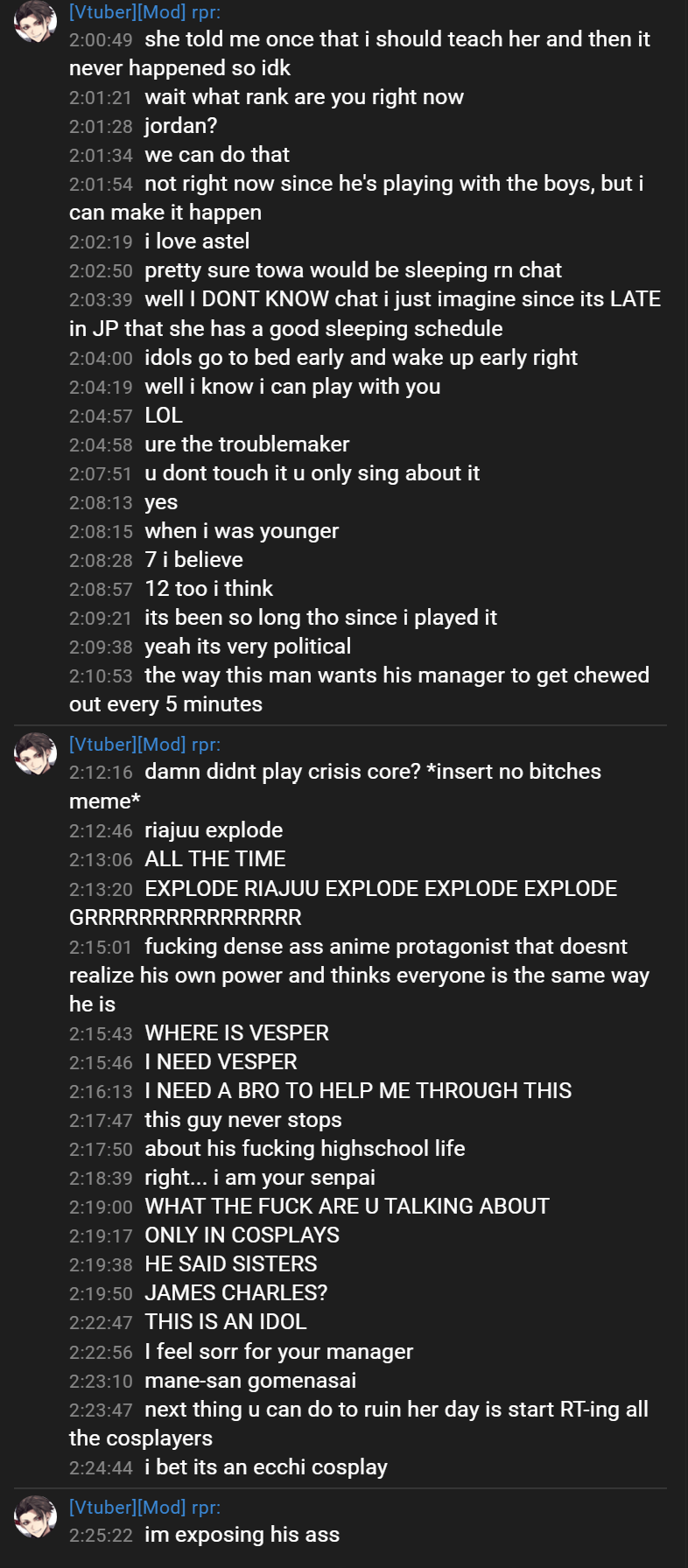Click the message "THIS IS AN IDOL"
The image size is (688, 1568).
pyautogui.click(x=226, y=1322)
